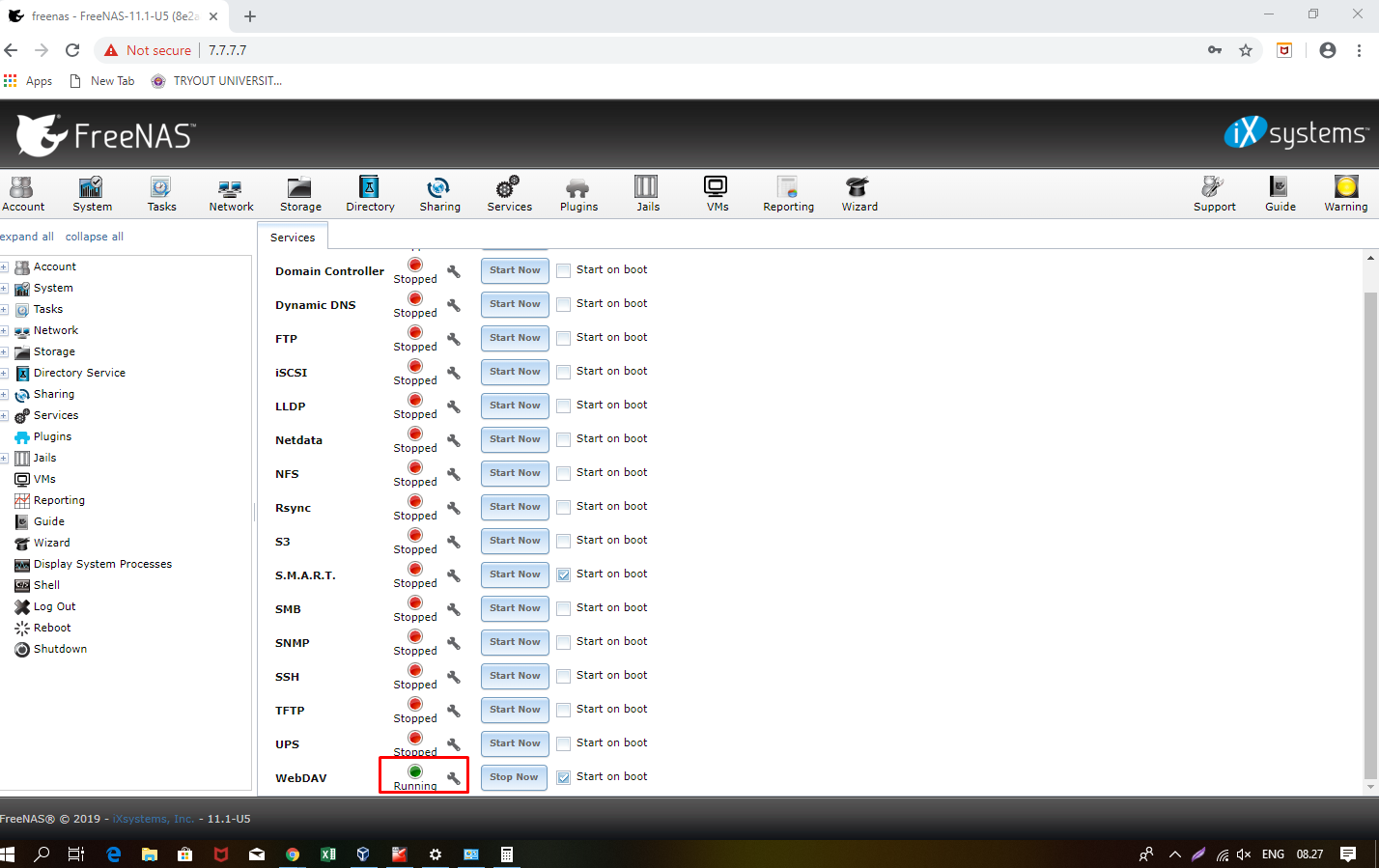Expand the Network tree node
The height and width of the screenshot is (868, 1379).
tap(5, 330)
